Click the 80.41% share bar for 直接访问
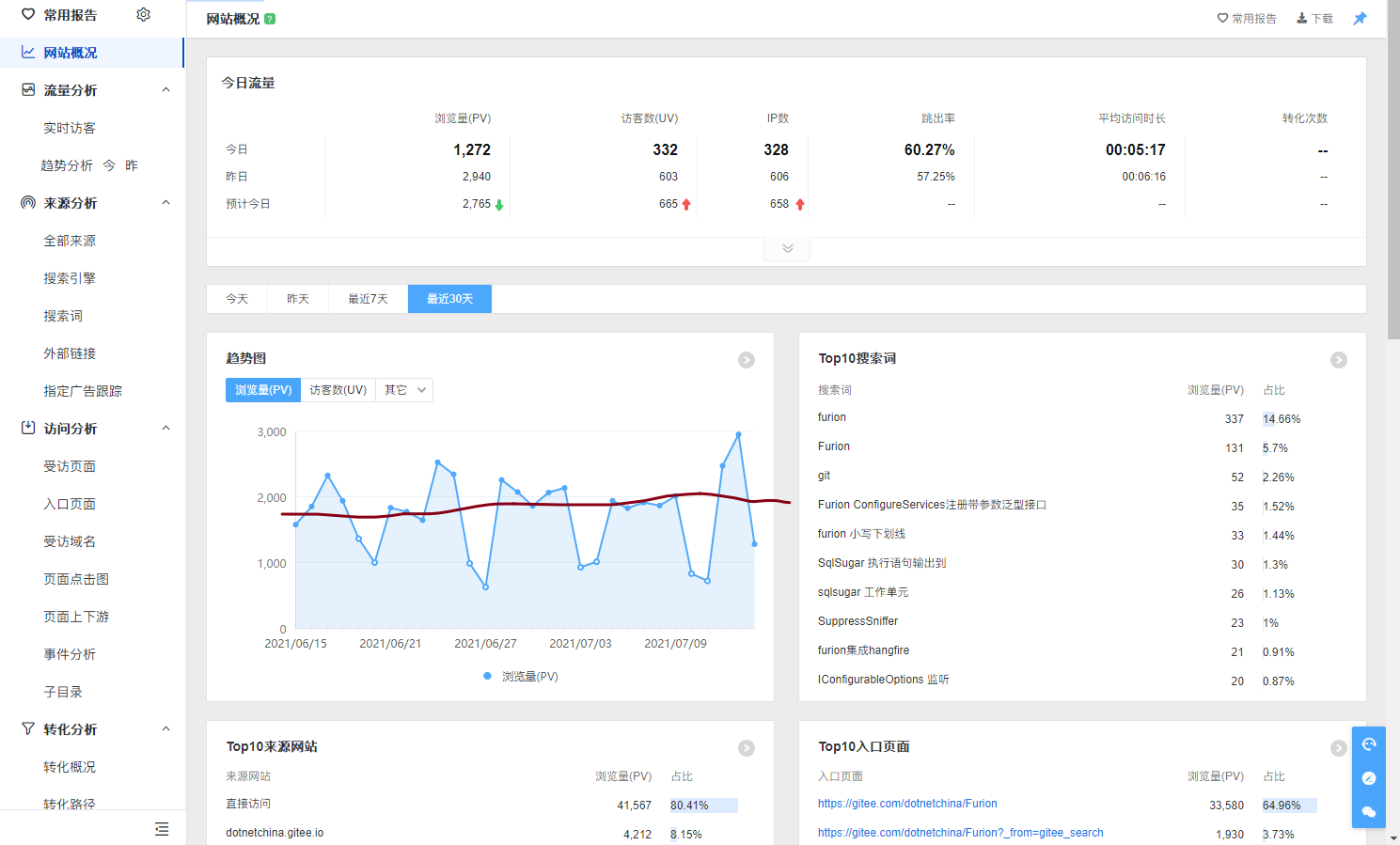Image resolution: width=1400 pixels, height=845 pixels. (x=704, y=806)
